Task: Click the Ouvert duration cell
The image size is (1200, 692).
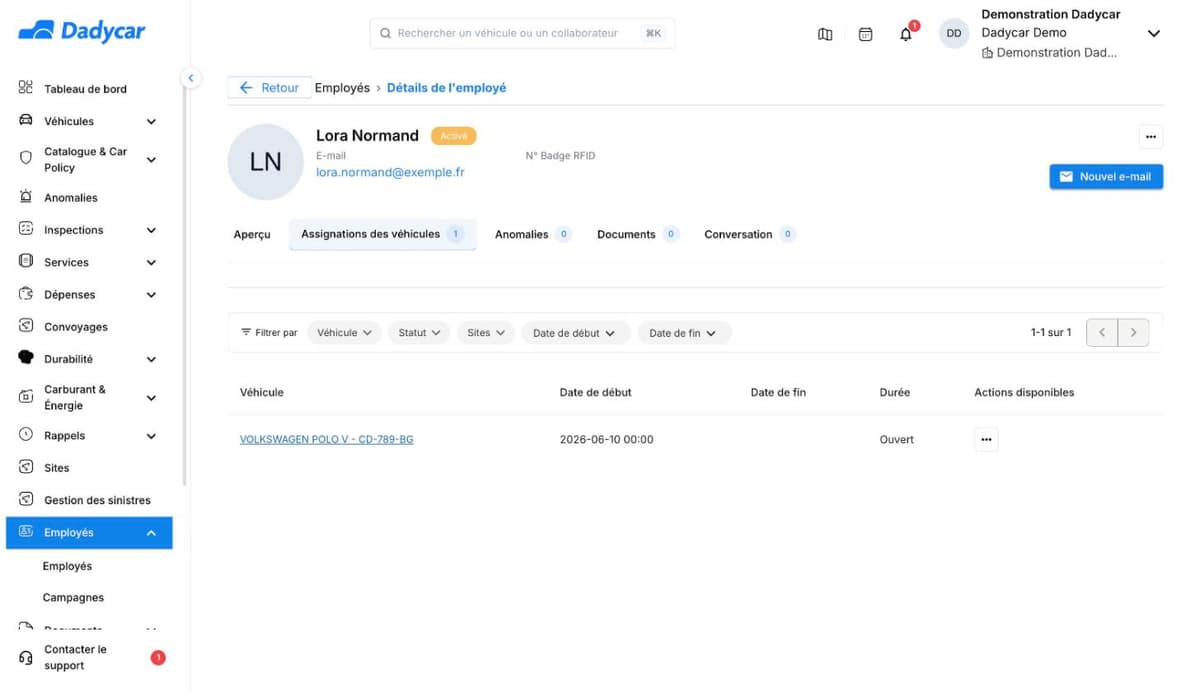Action: (897, 440)
